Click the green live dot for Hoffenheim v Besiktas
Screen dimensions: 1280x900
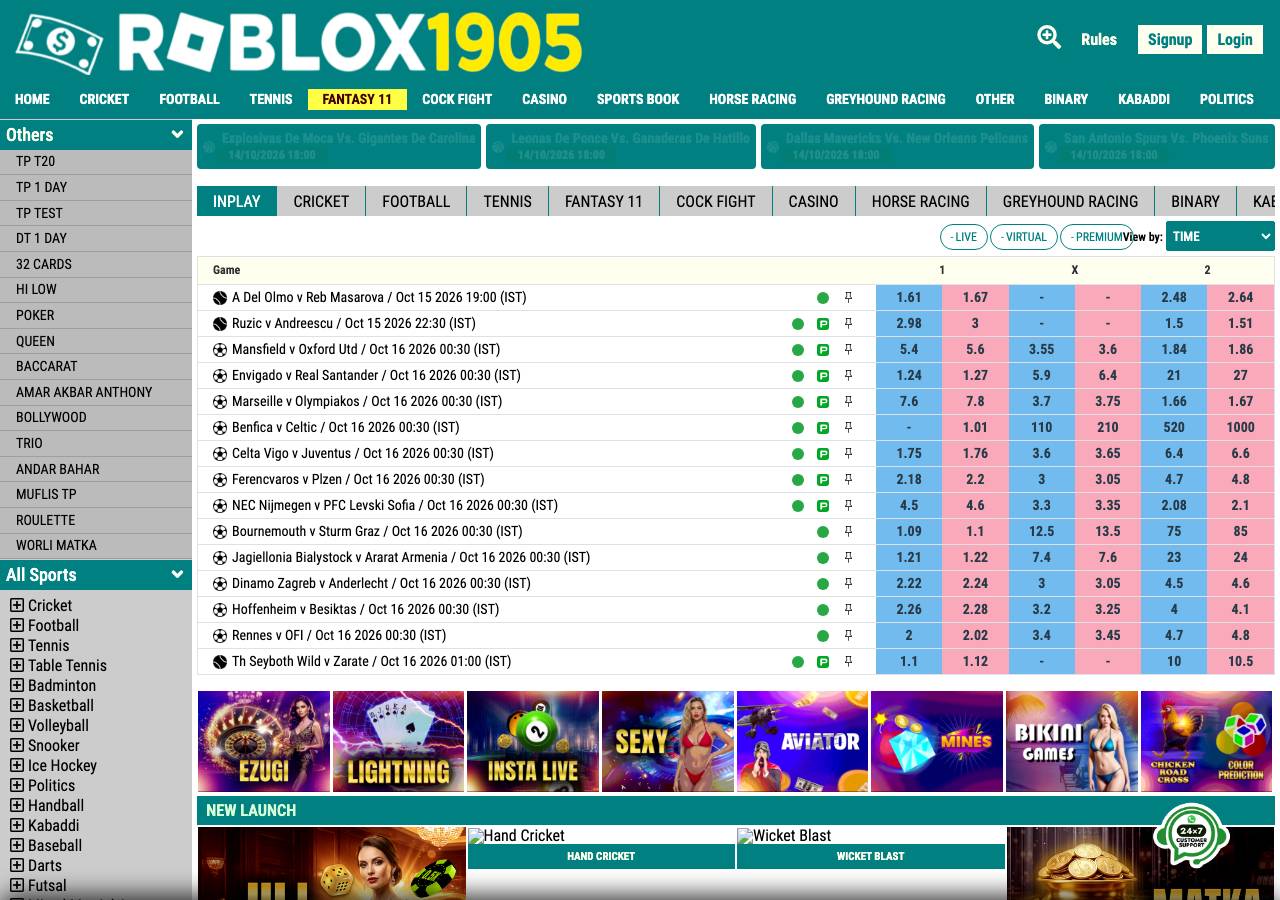click(x=823, y=610)
